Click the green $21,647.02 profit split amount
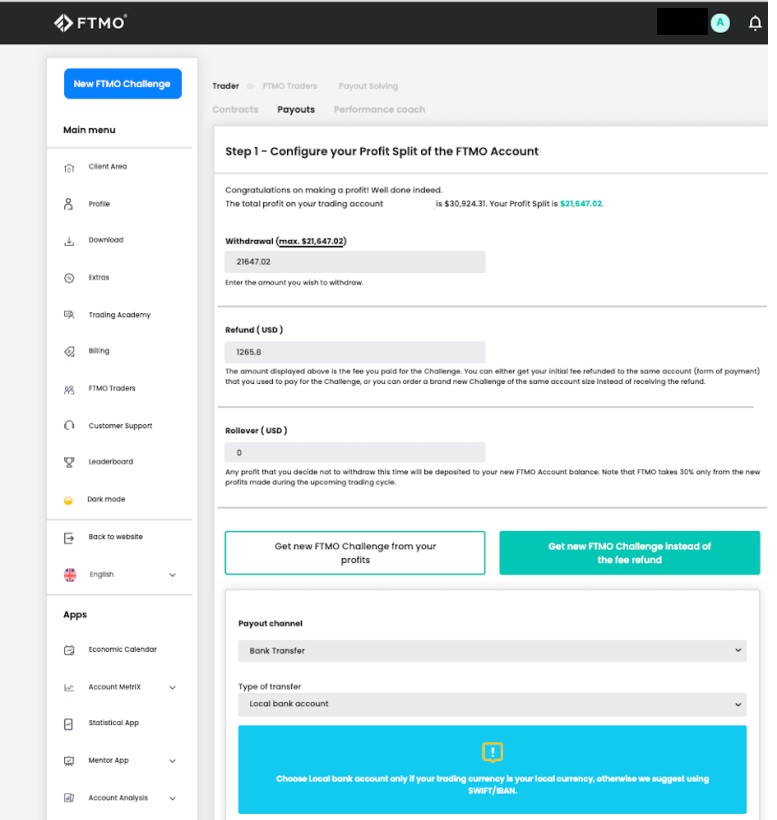The image size is (777, 820). [x=581, y=204]
